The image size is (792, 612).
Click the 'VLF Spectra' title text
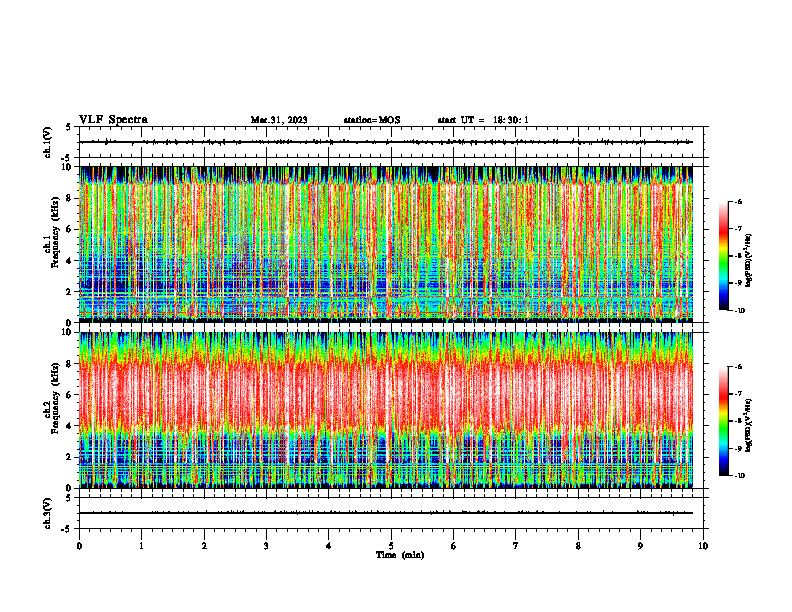(x=113, y=120)
